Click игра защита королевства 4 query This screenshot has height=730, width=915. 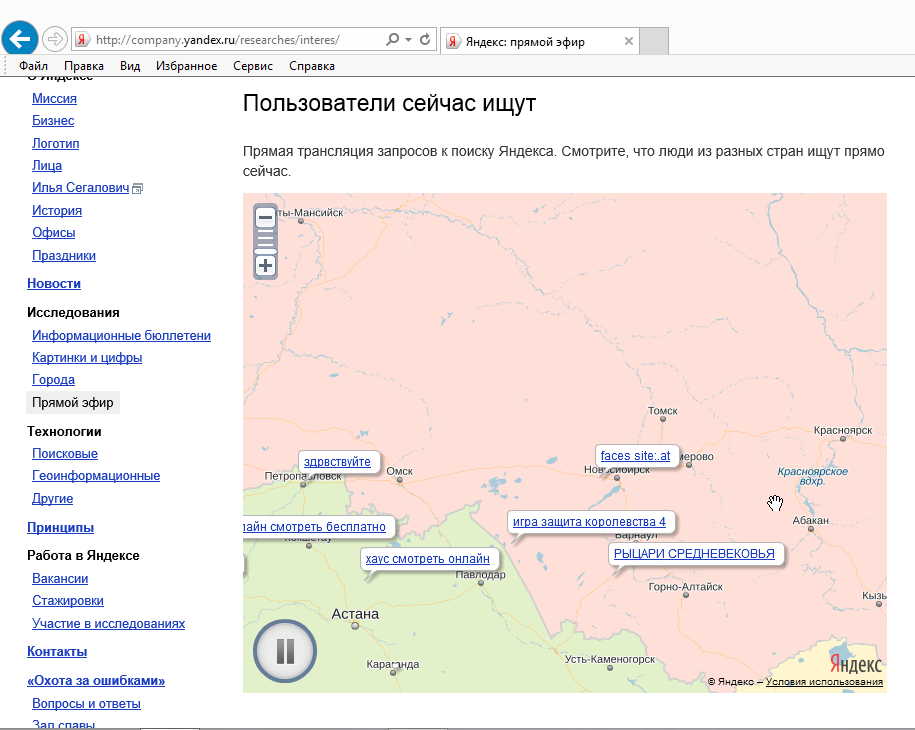[589, 522]
